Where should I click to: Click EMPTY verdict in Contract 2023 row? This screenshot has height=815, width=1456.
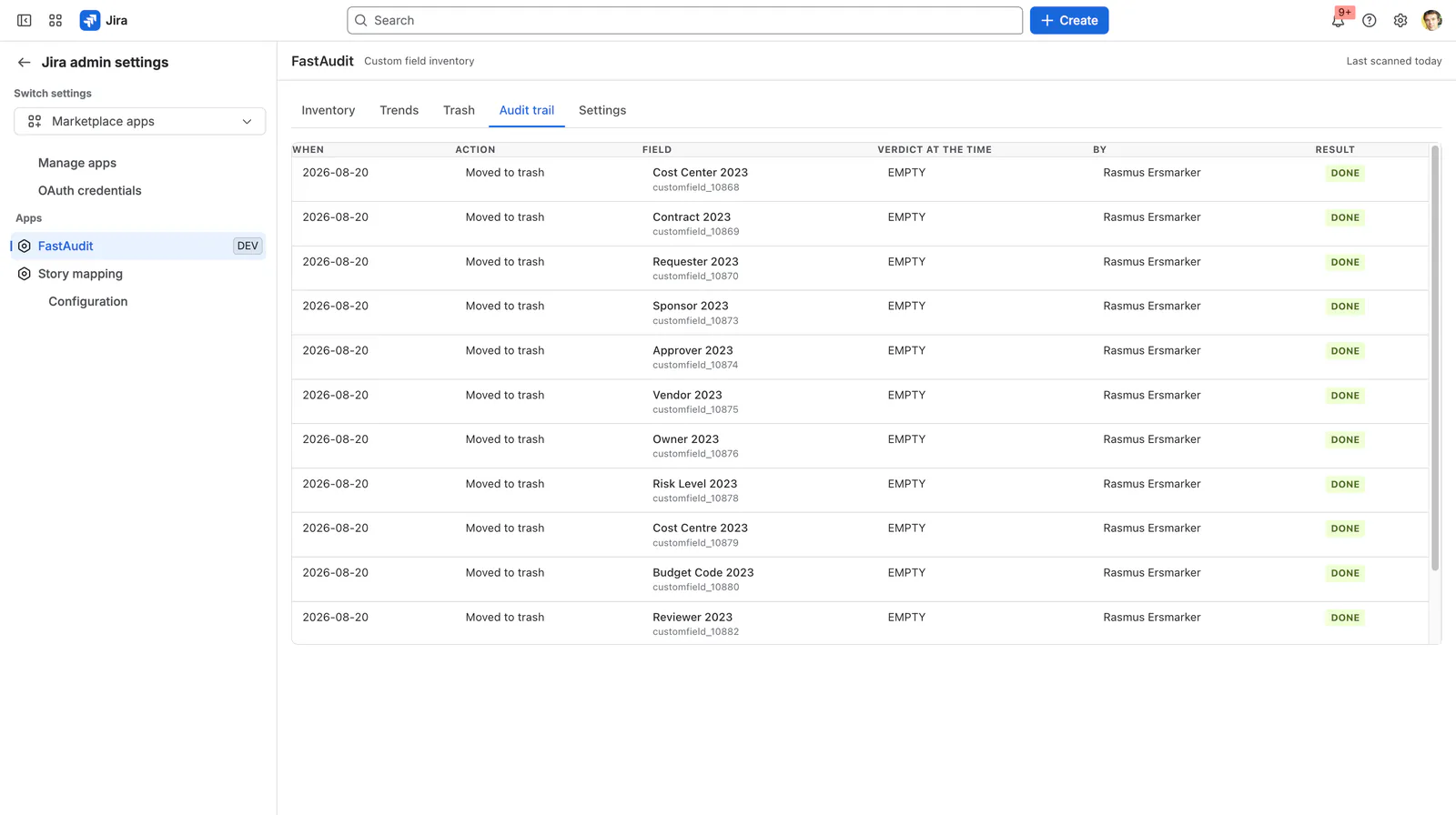(906, 216)
